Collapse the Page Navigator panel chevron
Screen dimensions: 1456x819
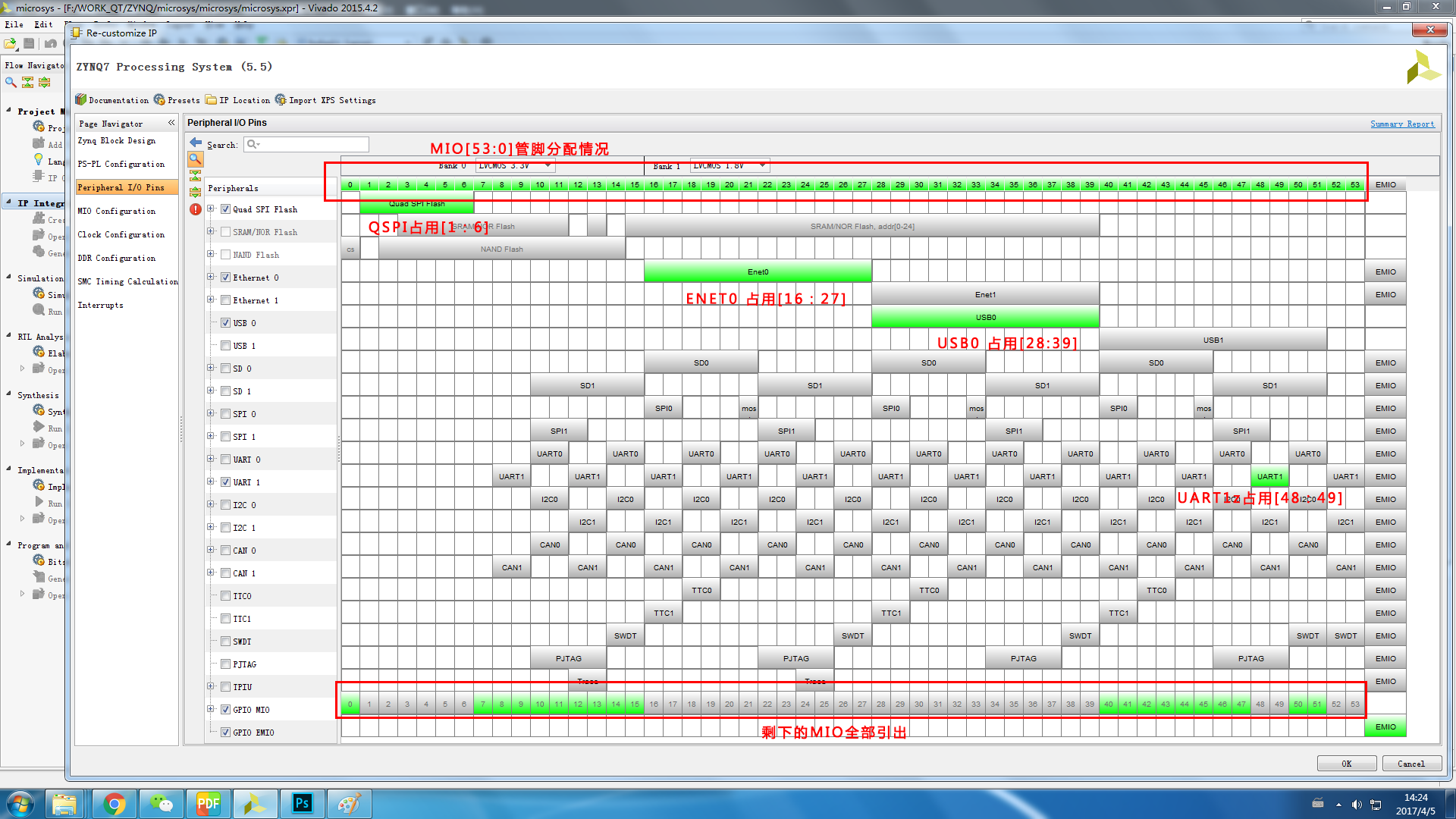[171, 123]
